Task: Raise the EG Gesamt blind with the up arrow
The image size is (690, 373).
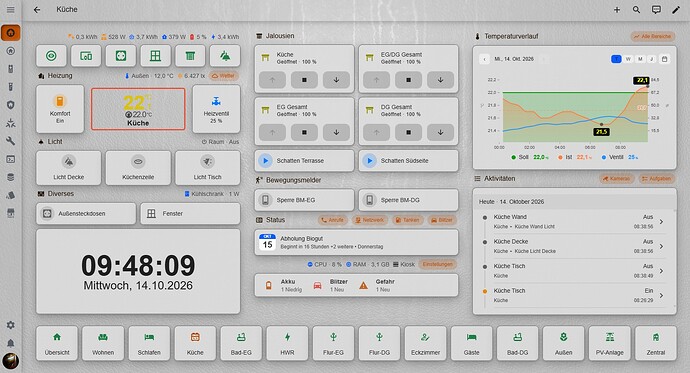Action: click(x=272, y=132)
